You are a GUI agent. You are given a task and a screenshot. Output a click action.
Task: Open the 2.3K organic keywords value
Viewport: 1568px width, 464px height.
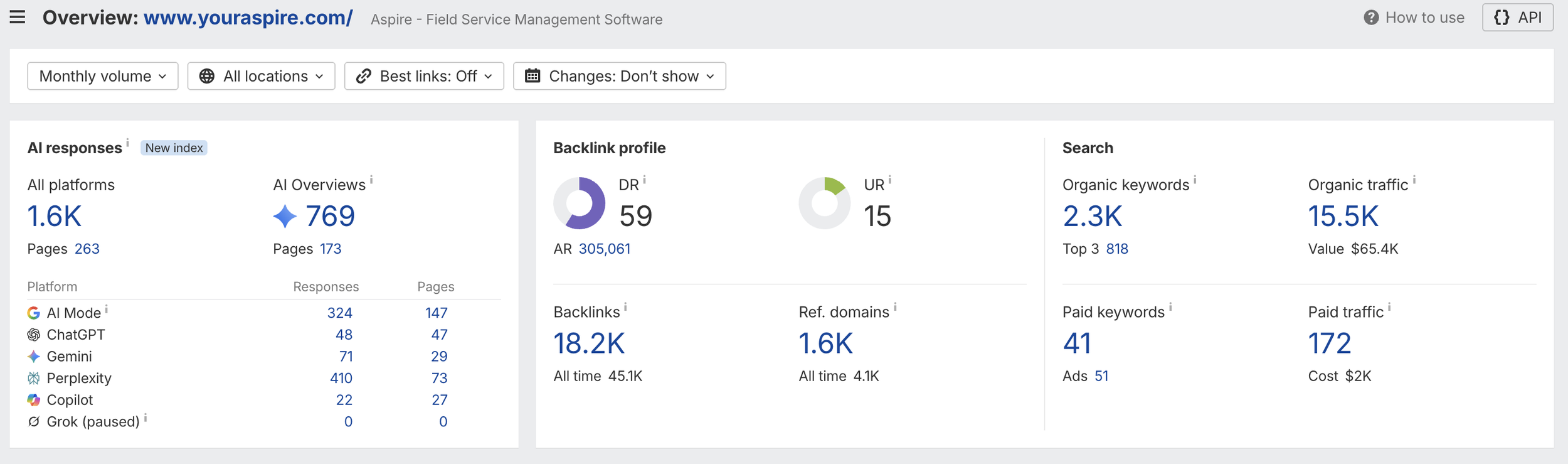click(1092, 216)
